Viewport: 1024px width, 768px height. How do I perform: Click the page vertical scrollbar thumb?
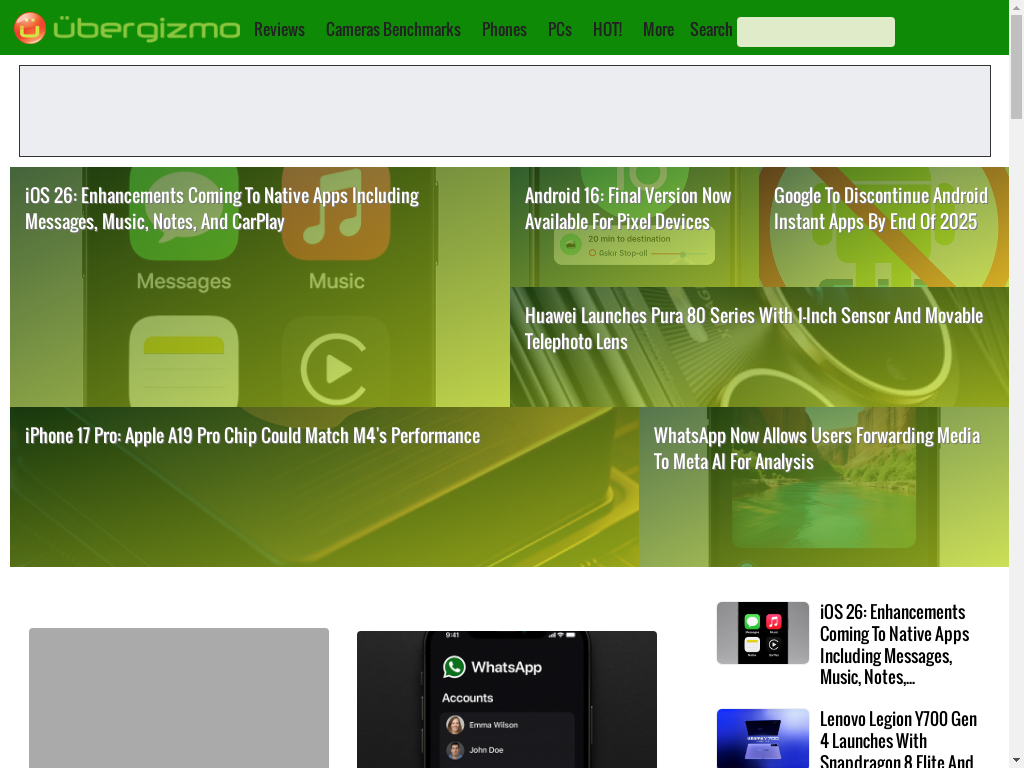point(1016,67)
